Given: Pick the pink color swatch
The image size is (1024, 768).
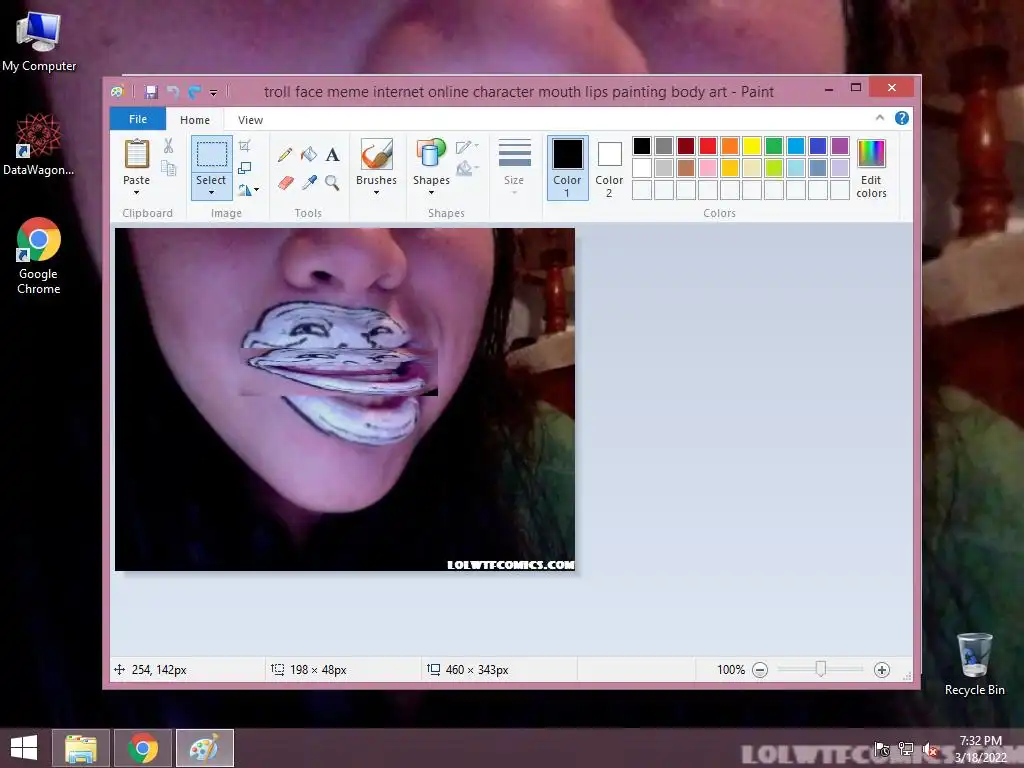Looking at the screenshot, I should [x=708, y=168].
